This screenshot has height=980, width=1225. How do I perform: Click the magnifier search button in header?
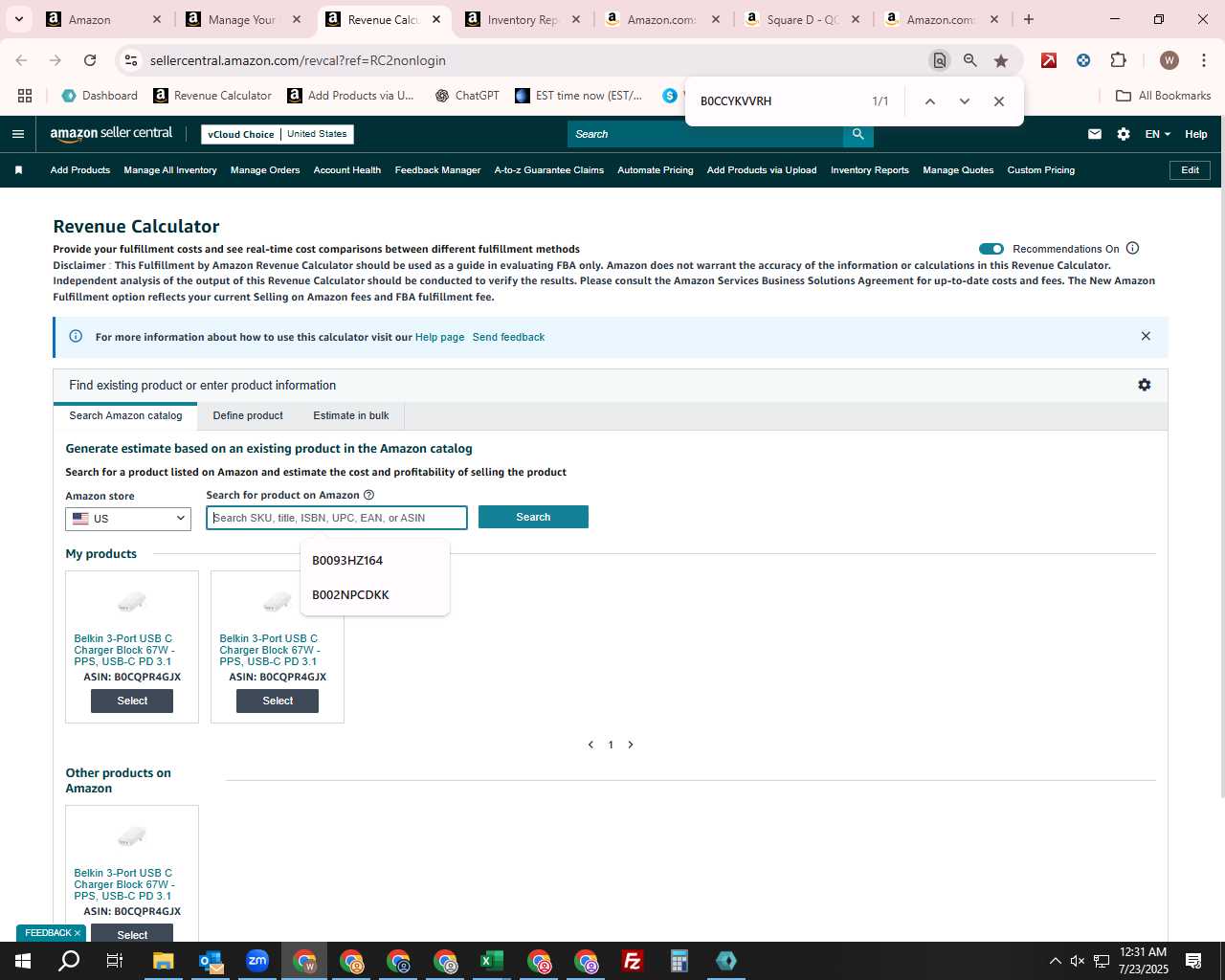[x=858, y=134]
